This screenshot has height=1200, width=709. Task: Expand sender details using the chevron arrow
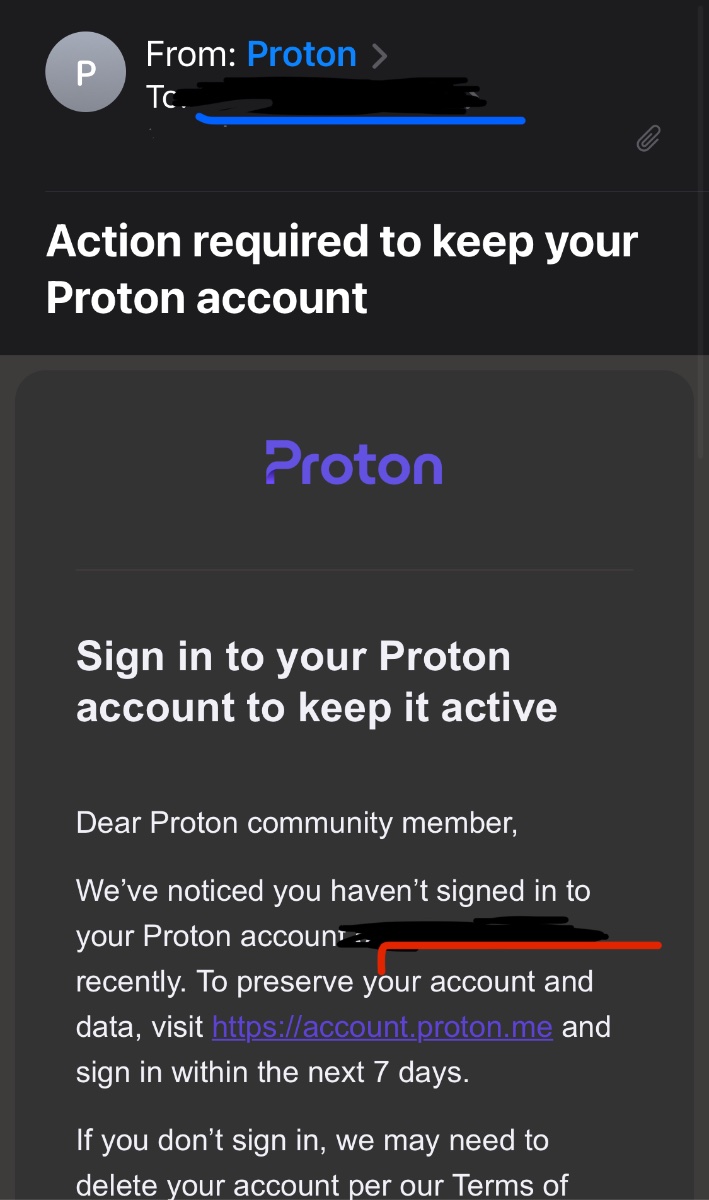coord(379,55)
